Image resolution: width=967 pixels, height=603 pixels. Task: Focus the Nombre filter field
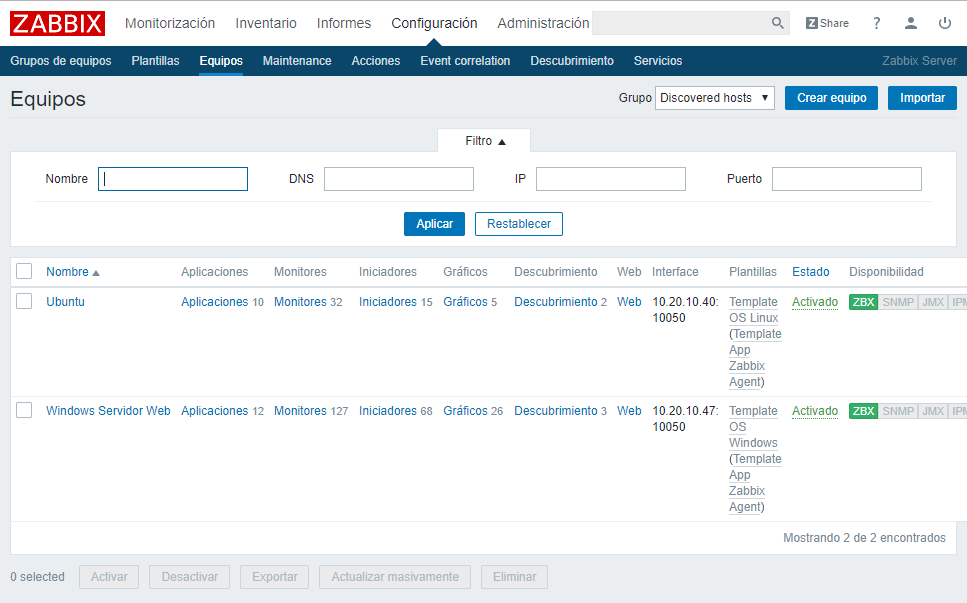tap(173, 179)
